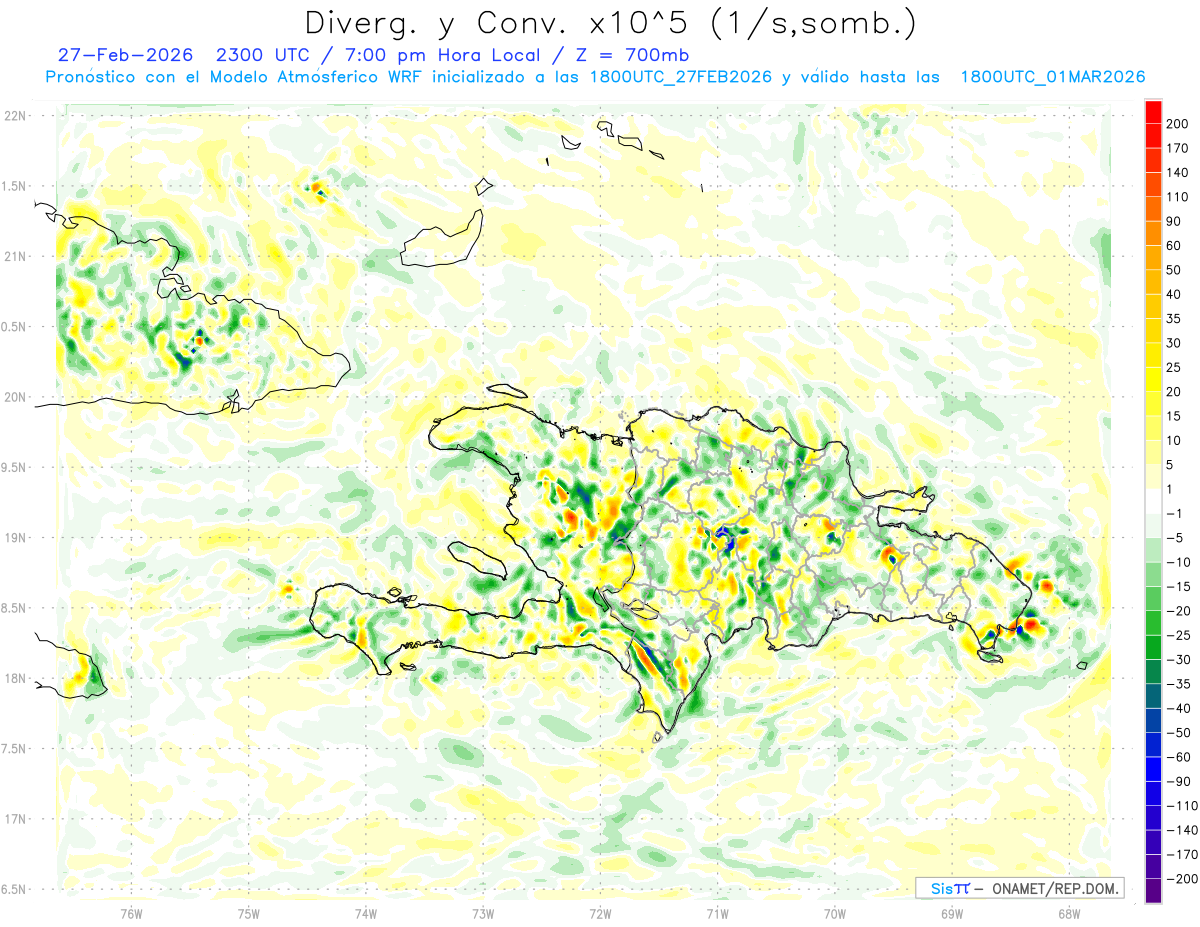This screenshot has width=1200, height=927.
Task: Click the valid-until time '1800UTC_01MAR2026'
Action: (x=1052, y=77)
